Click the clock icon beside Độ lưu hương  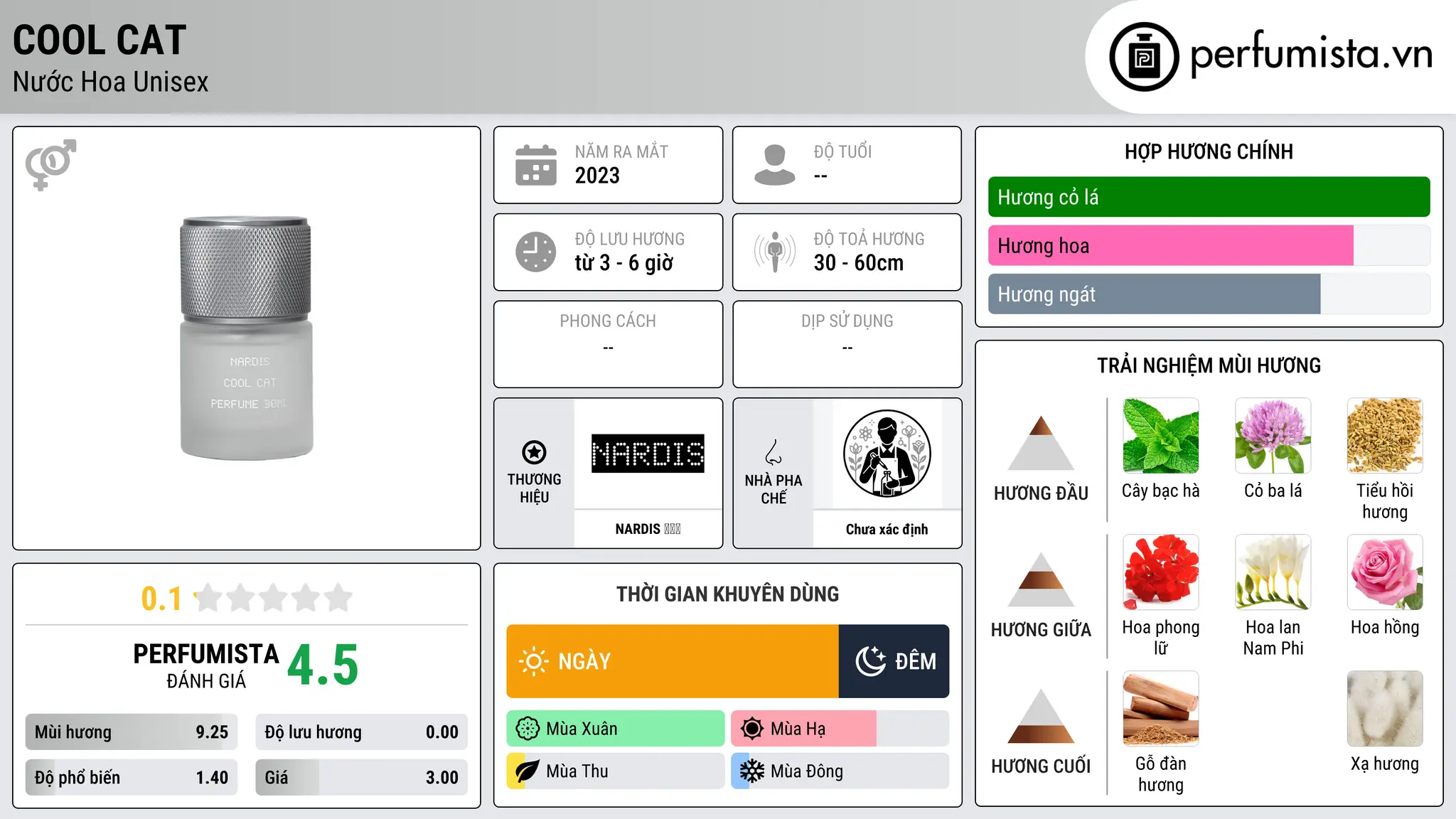tap(536, 252)
